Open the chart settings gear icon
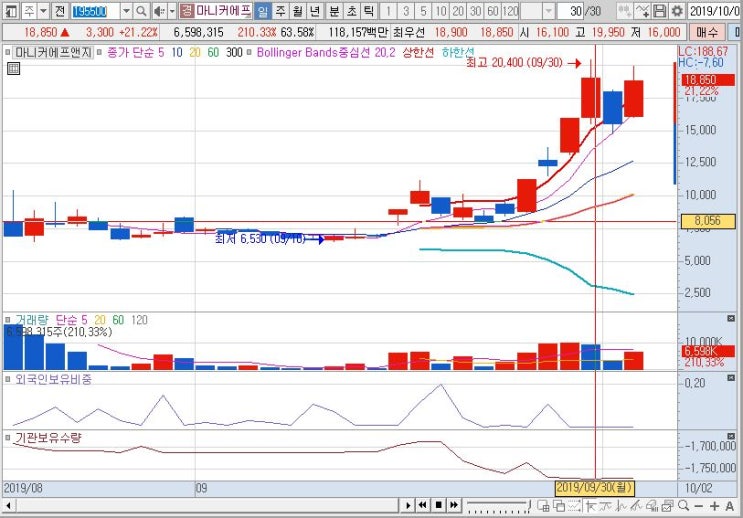 (x=677, y=11)
